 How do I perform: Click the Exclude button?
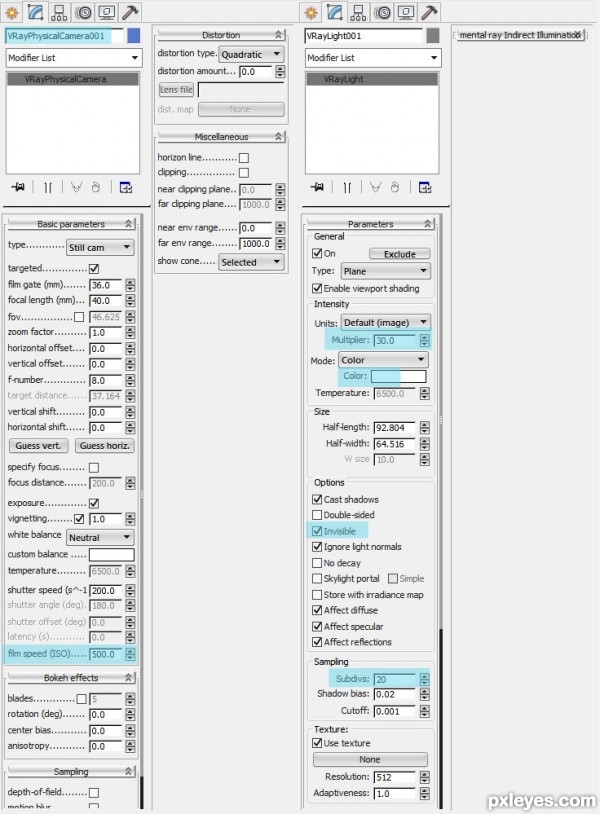point(400,254)
